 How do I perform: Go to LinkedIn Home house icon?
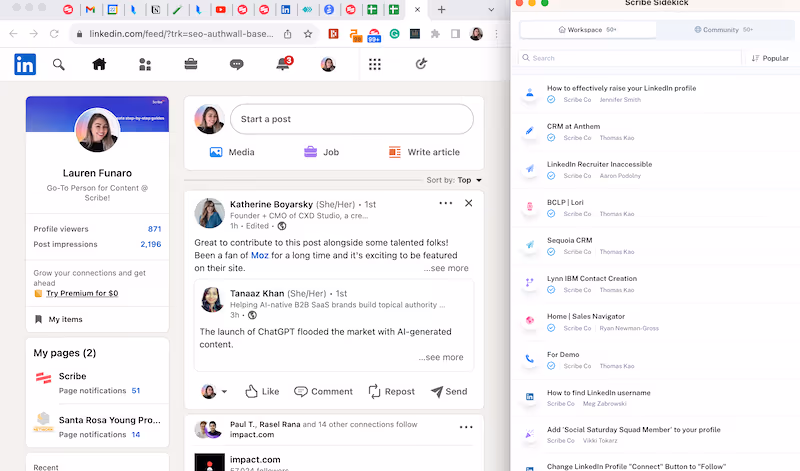[x=99, y=64]
